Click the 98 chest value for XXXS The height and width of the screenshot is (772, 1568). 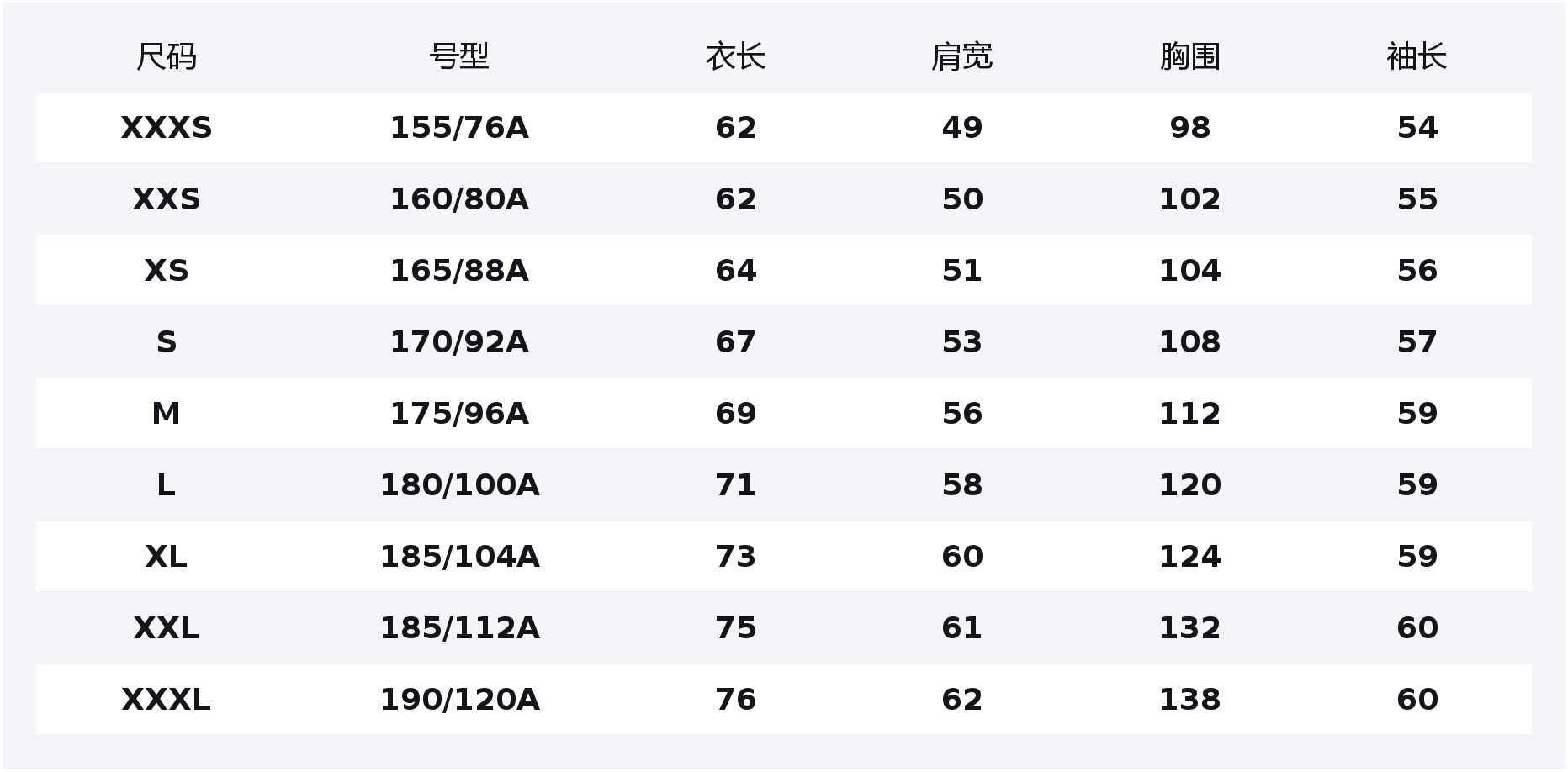pyautogui.click(x=1189, y=128)
